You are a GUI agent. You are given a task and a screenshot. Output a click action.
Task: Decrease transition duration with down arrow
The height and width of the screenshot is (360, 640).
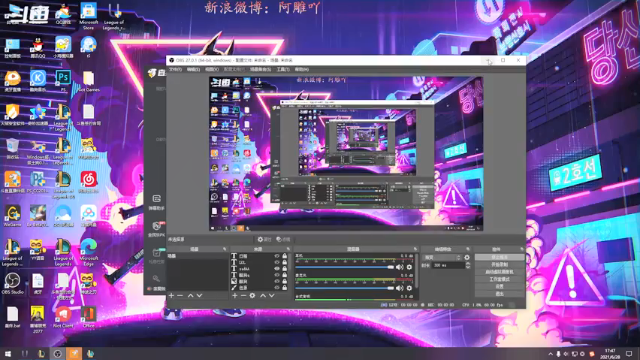[468, 267]
